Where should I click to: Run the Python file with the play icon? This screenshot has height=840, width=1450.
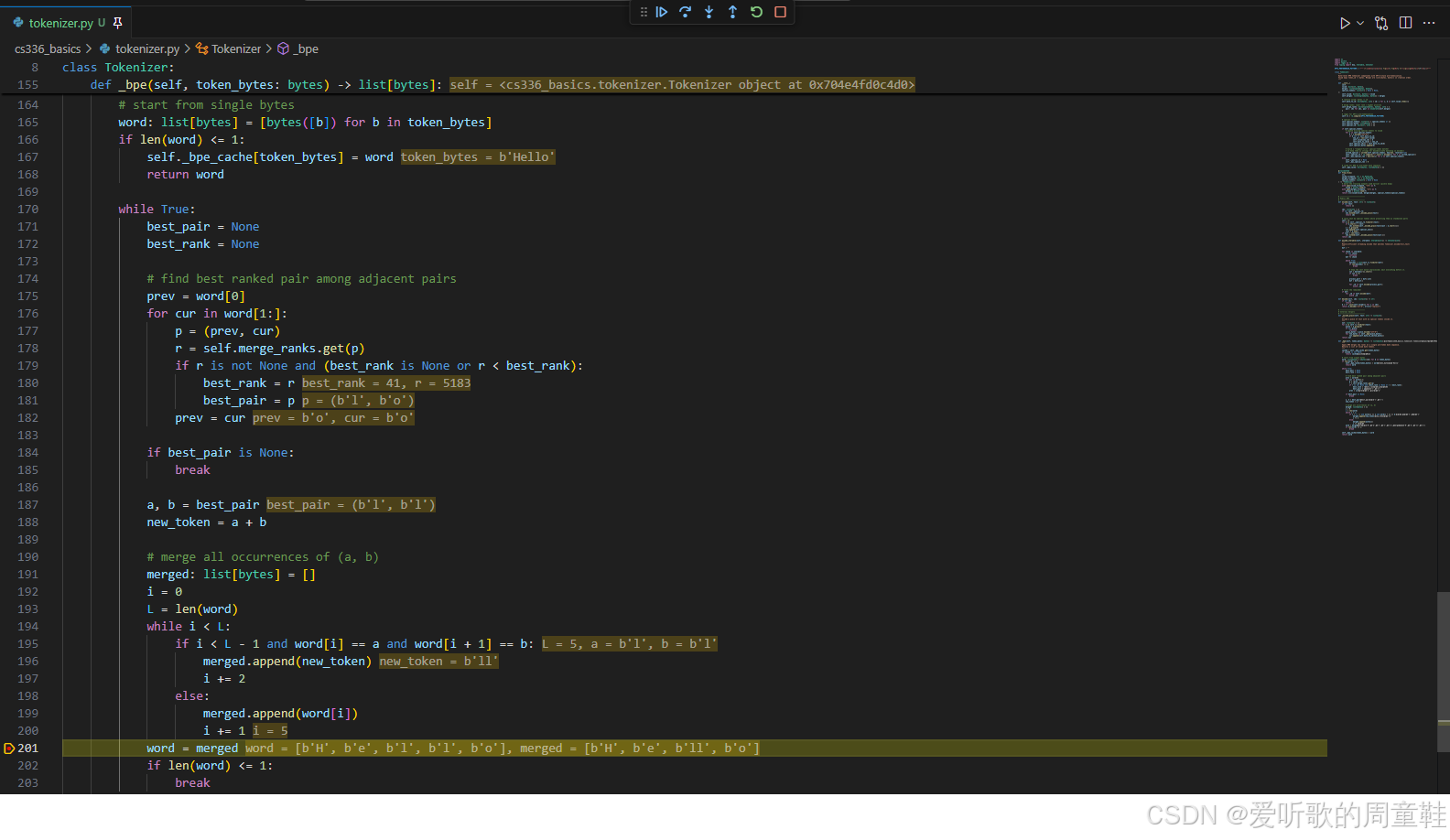1344,23
